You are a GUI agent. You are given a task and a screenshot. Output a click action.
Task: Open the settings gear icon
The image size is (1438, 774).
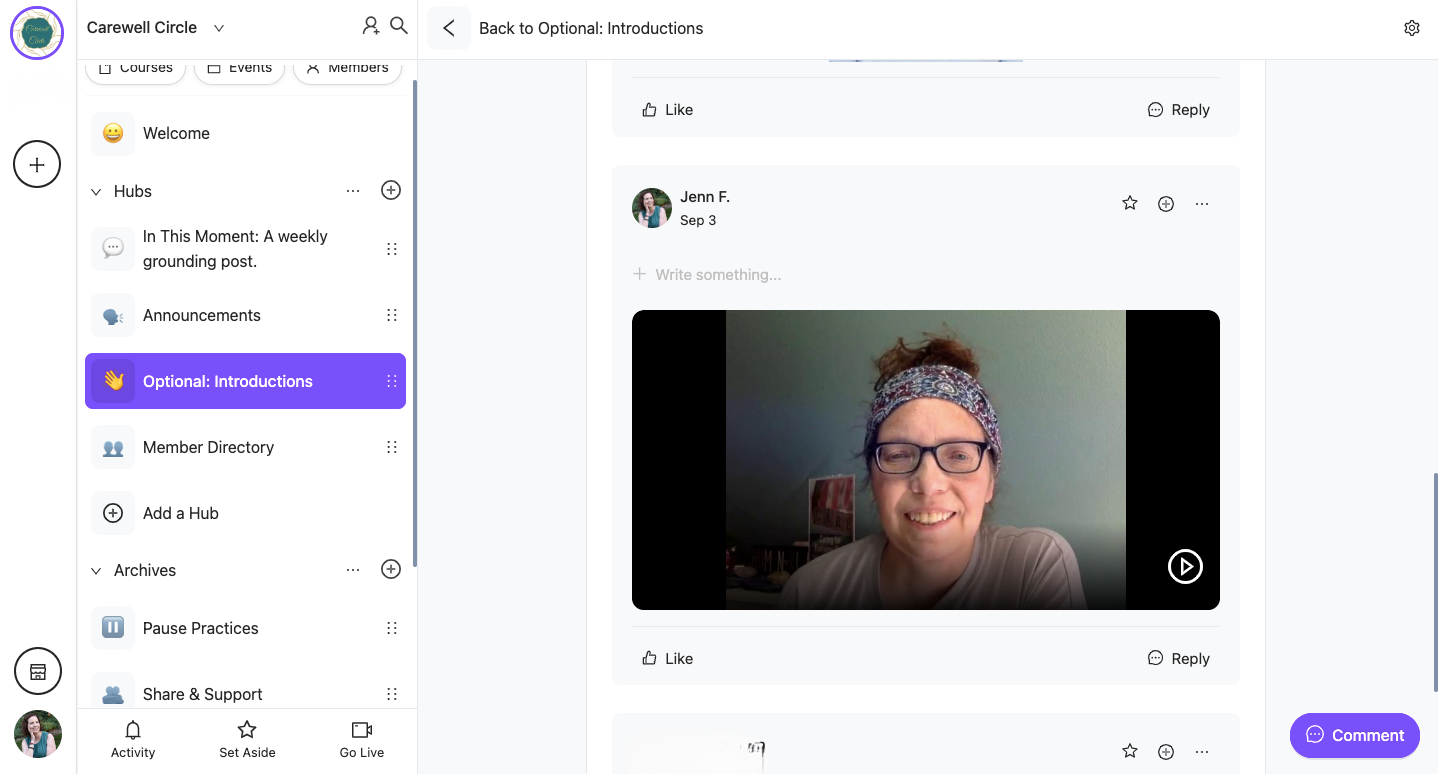point(1411,28)
